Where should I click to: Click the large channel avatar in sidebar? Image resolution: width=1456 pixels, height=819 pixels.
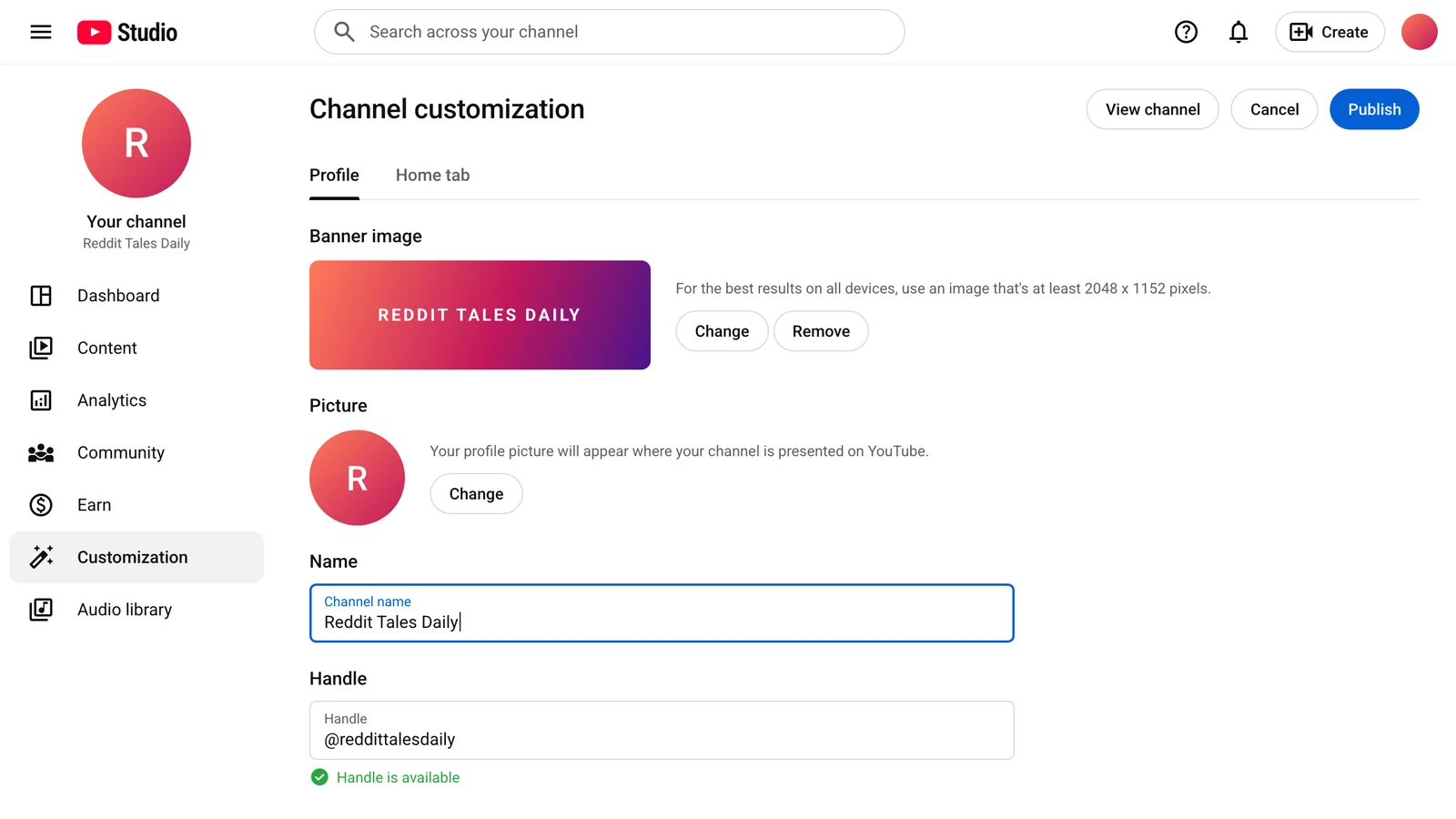coord(136,143)
